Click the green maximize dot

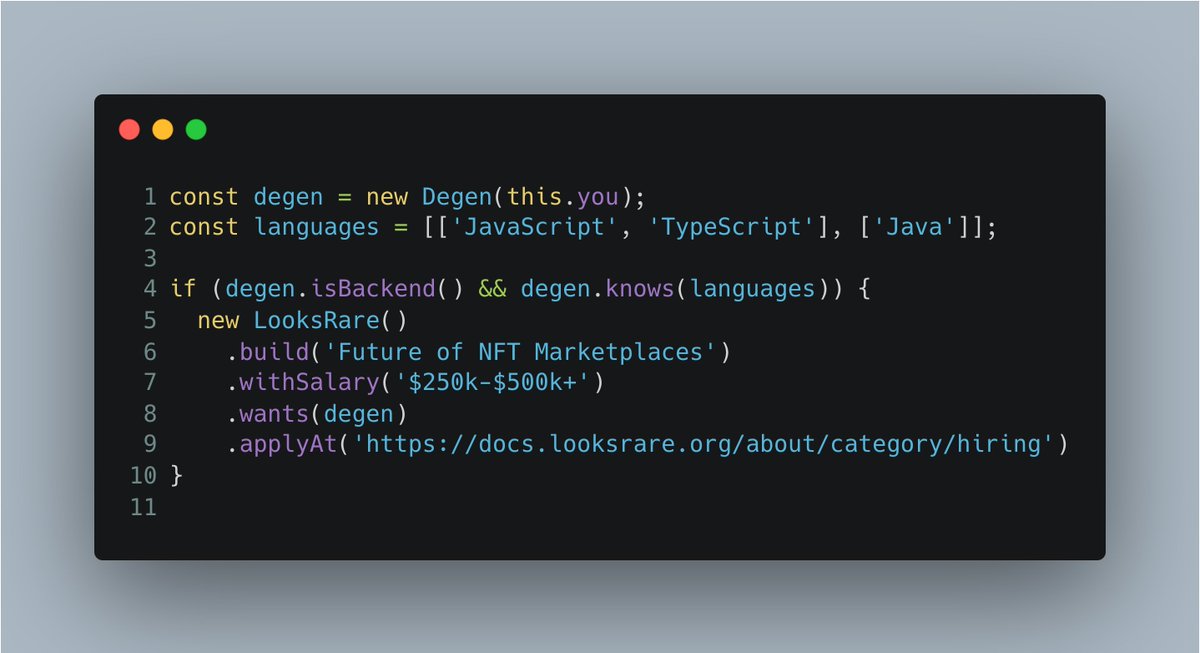pyautogui.click(x=196, y=129)
